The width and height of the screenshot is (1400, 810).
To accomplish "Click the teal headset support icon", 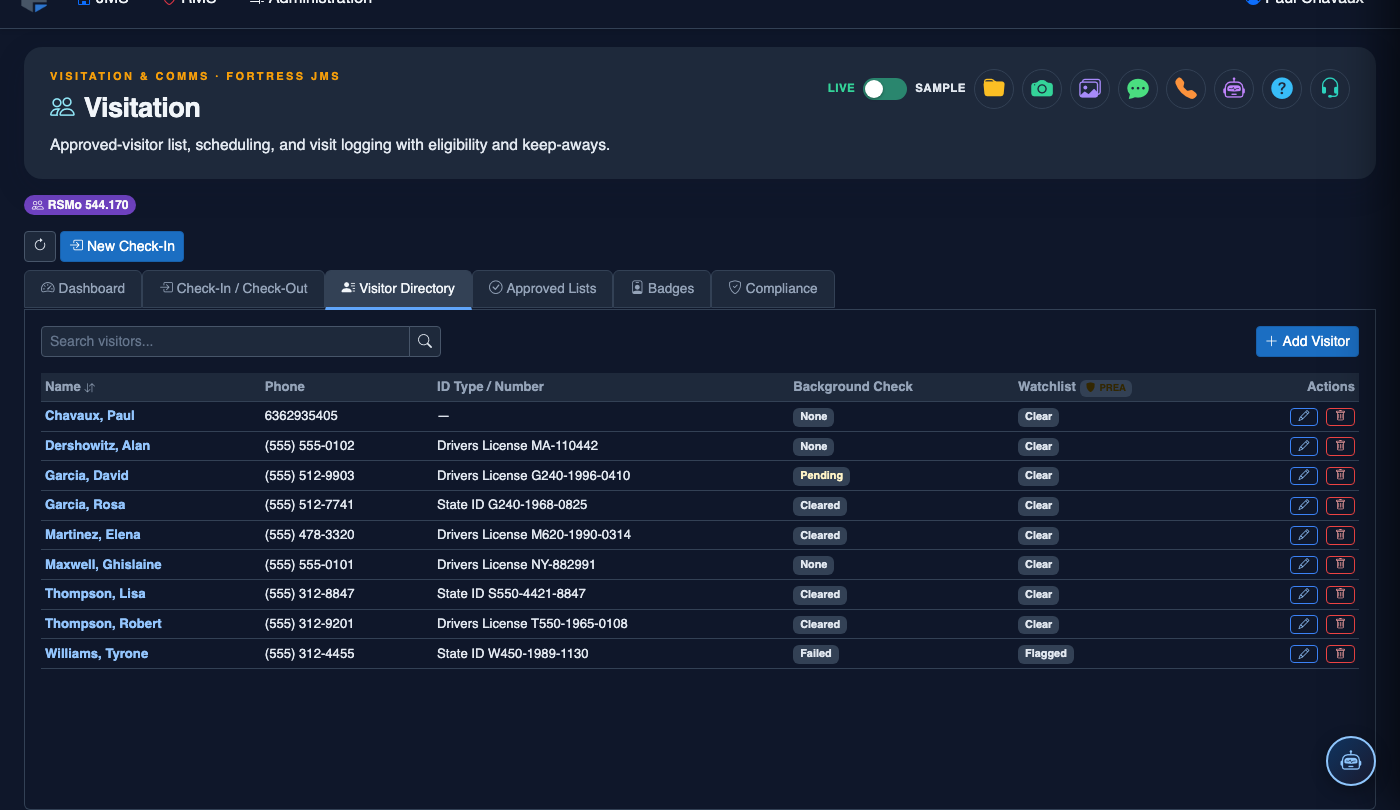I will 1330,88.
